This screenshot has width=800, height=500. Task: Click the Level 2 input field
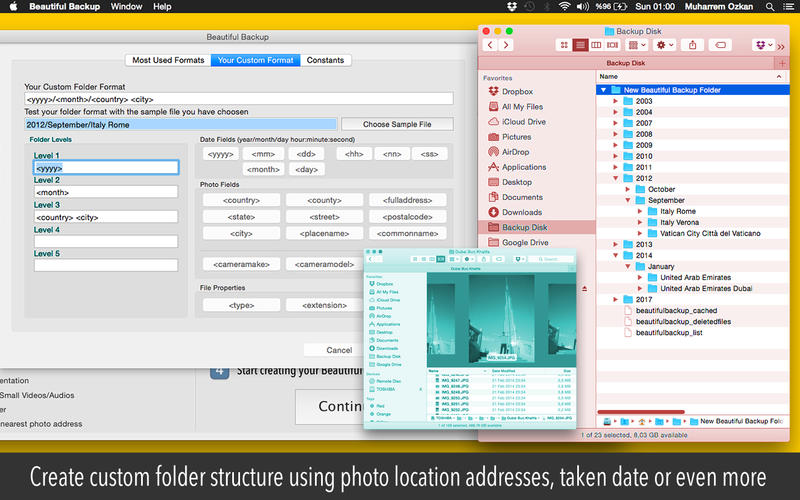106,192
